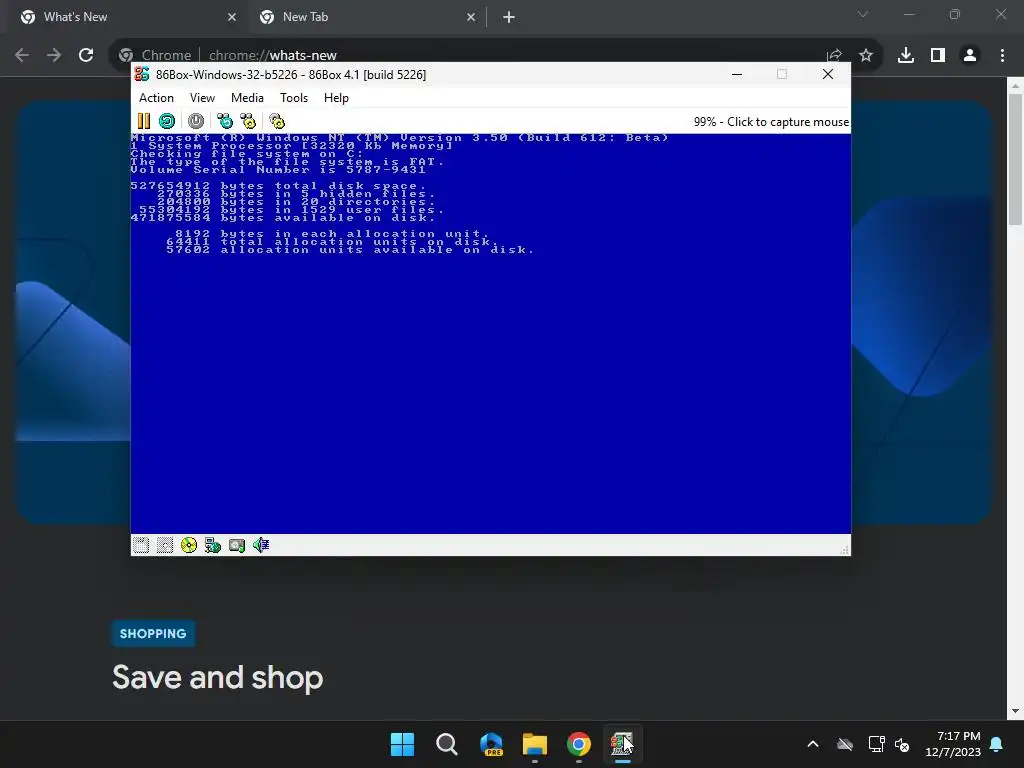
Task: Click the muted volume tray icon
Action: point(903,744)
